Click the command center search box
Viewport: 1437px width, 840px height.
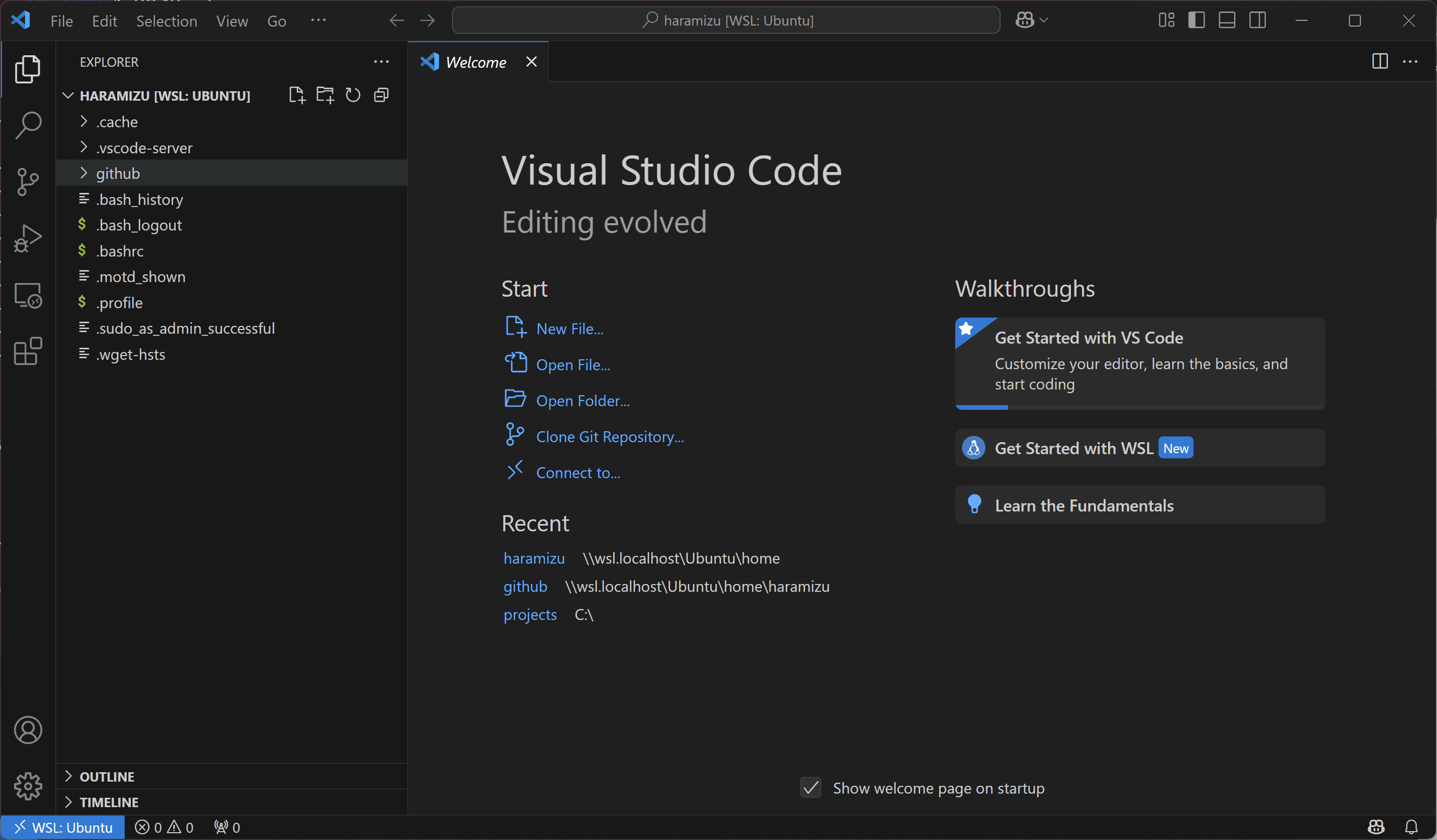(726, 20)
